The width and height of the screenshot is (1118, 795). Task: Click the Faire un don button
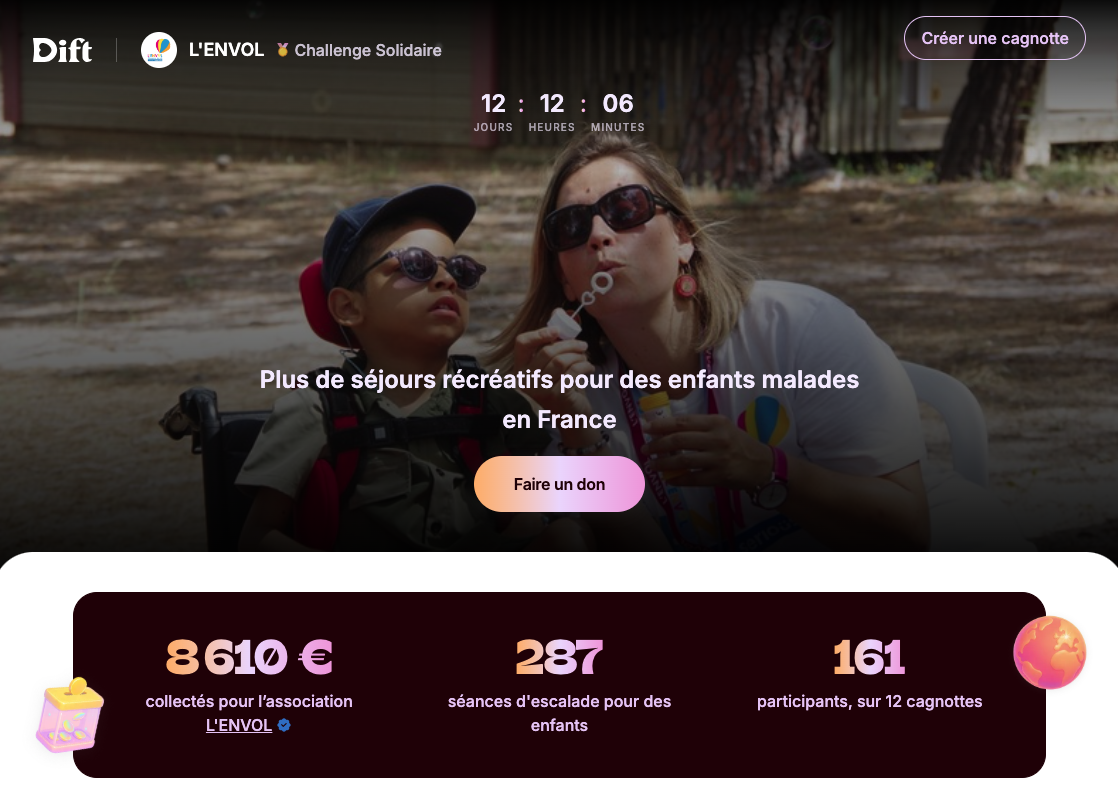(559, 484)
